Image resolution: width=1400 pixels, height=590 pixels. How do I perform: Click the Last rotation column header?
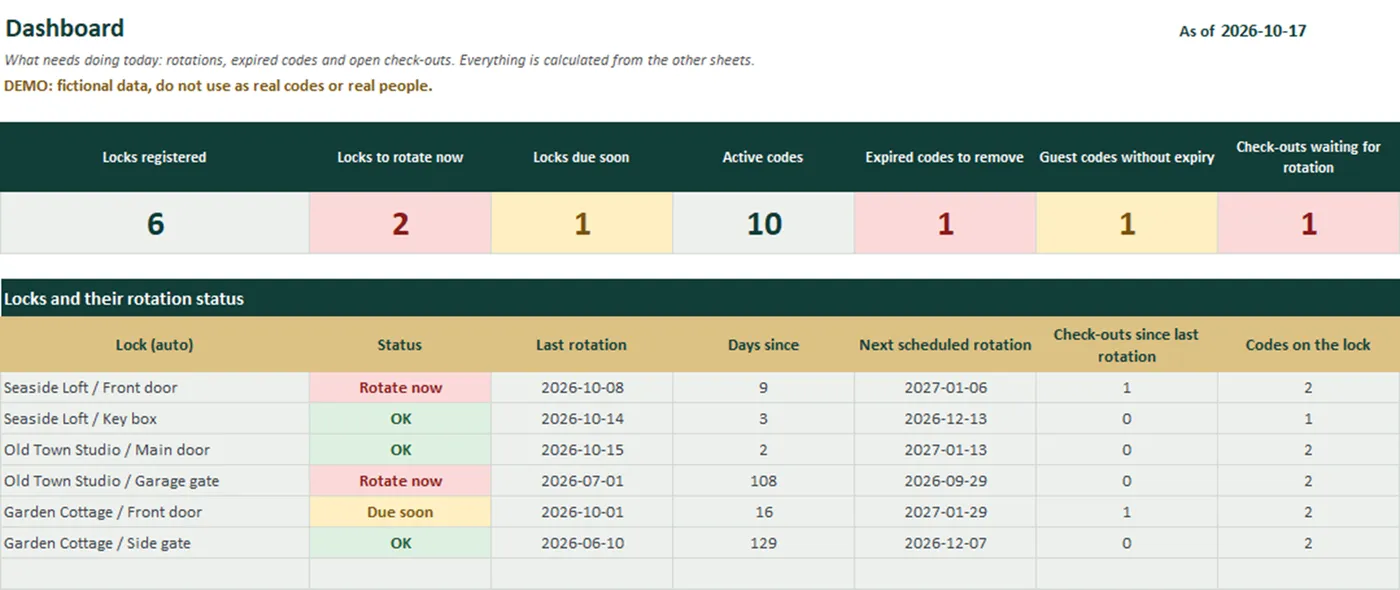coord(581,345)
